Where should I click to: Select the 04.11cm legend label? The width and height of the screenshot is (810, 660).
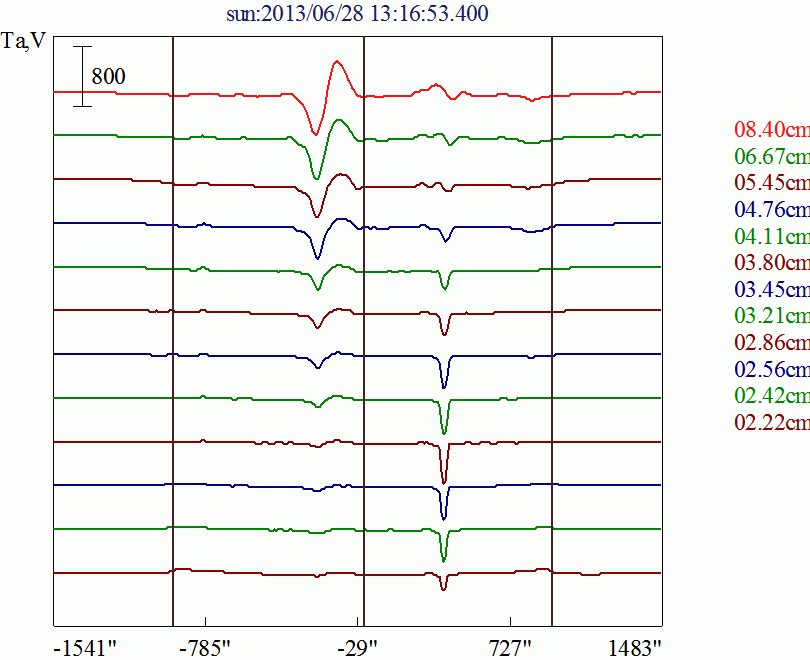click(772, 236)
